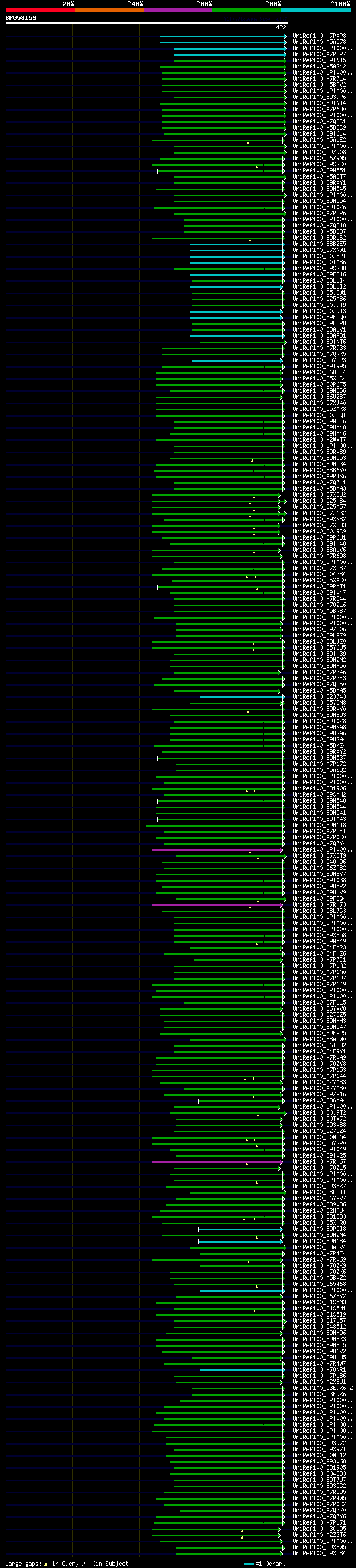
Task: Click on the UniRef100_B9I026 entry
Action: pyautogui.click(x=319, y=207)
